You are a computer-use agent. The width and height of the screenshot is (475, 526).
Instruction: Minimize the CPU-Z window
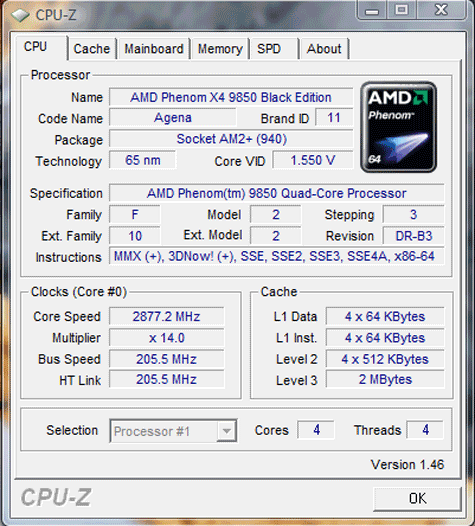(372, 10)
